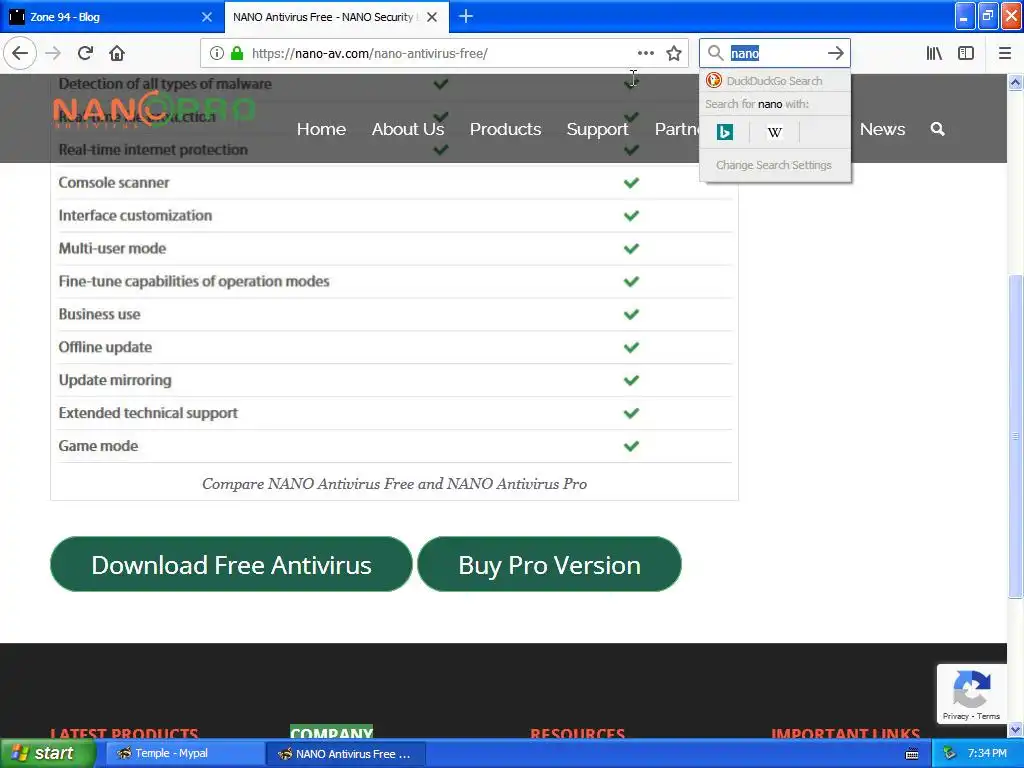This screenshot has width=1024, height=768.
Task: Submit search with the arrow button
Action: tap(835, 53)
